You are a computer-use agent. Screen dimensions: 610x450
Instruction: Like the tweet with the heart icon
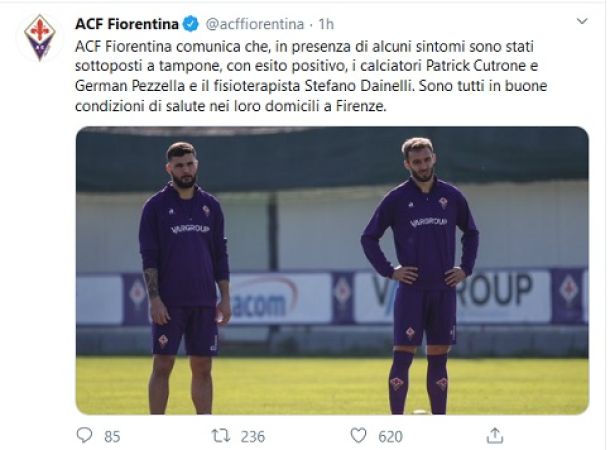(358, 435)
